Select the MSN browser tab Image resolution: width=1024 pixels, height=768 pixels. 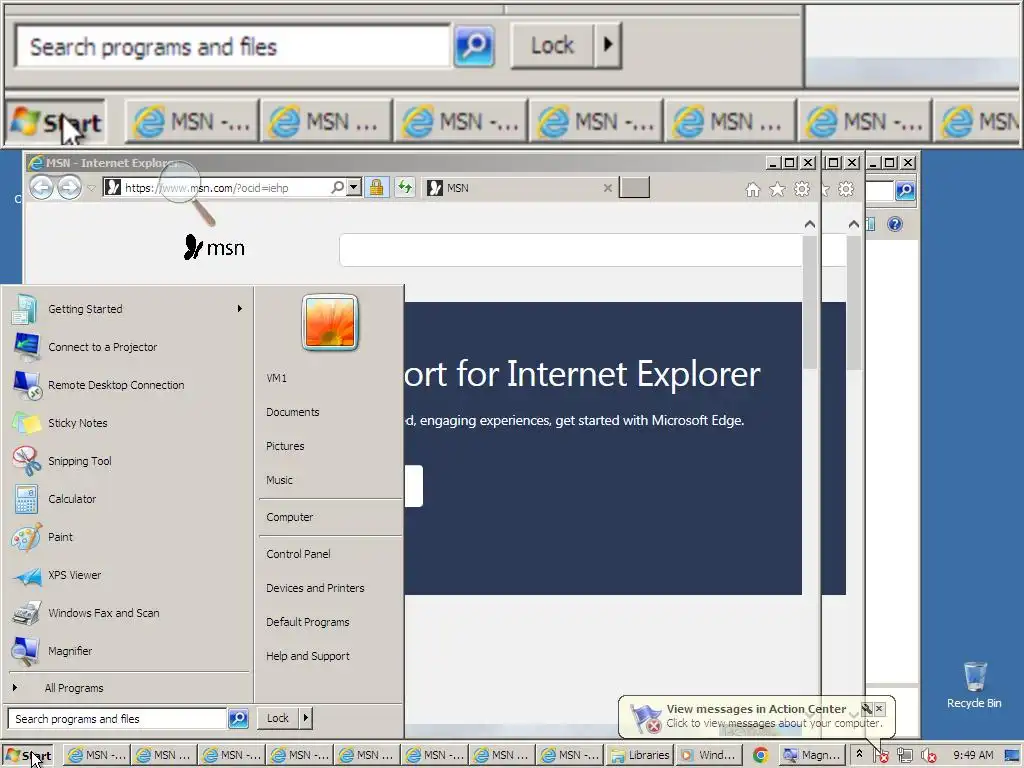coord(519,188)
